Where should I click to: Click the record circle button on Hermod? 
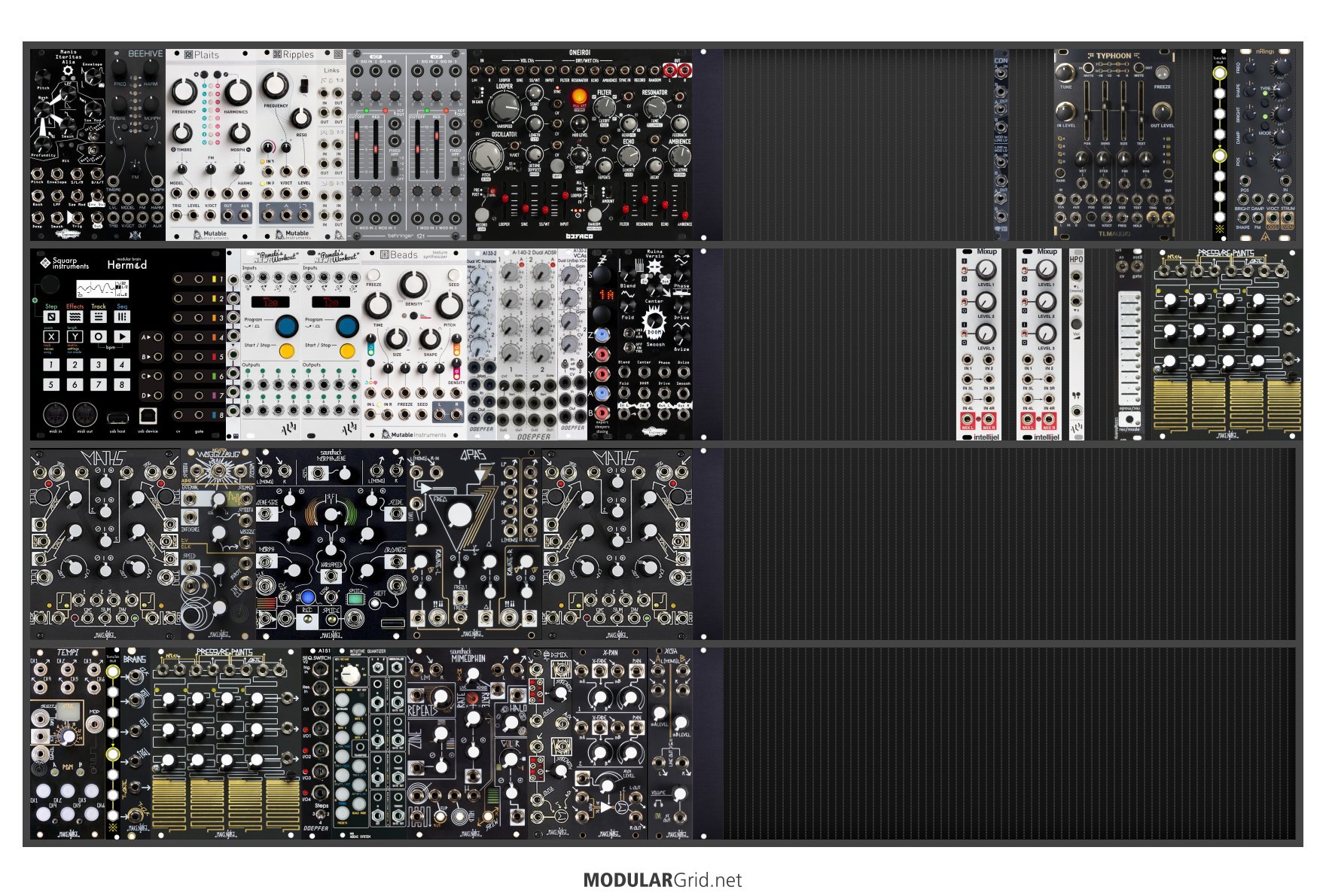[99, 337]
